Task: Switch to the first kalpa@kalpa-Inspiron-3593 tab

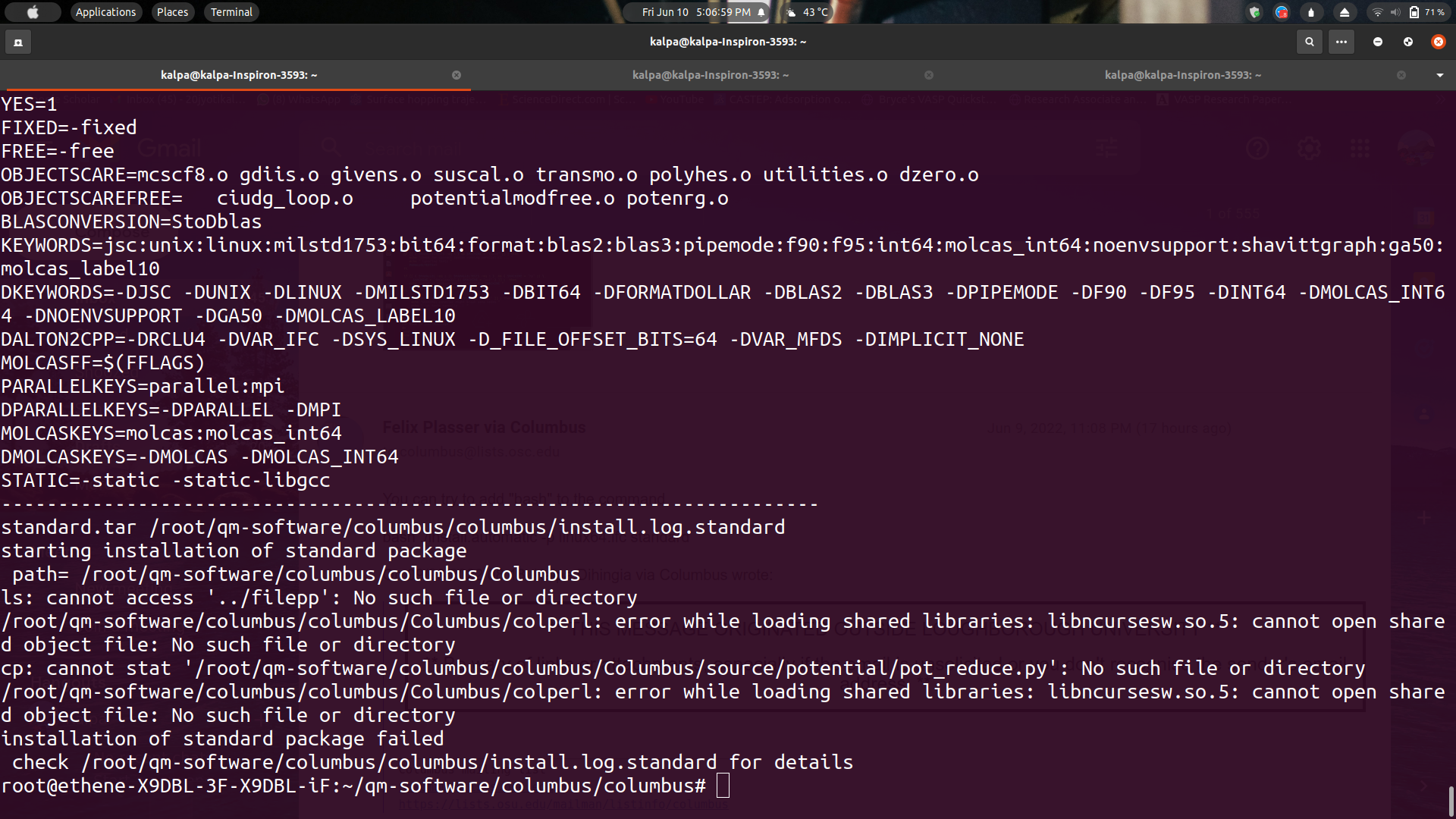Action: click(239, 75)
